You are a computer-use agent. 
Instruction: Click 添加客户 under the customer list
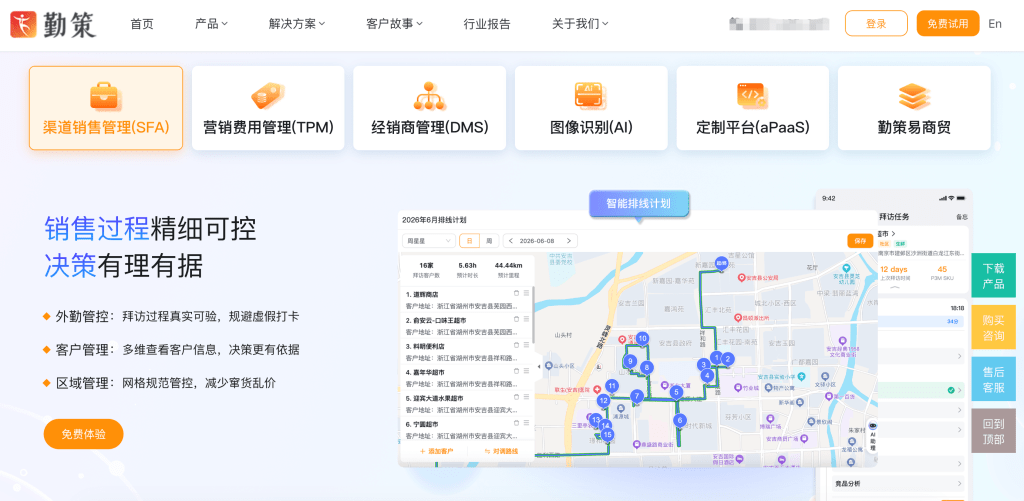pos(436,451)
